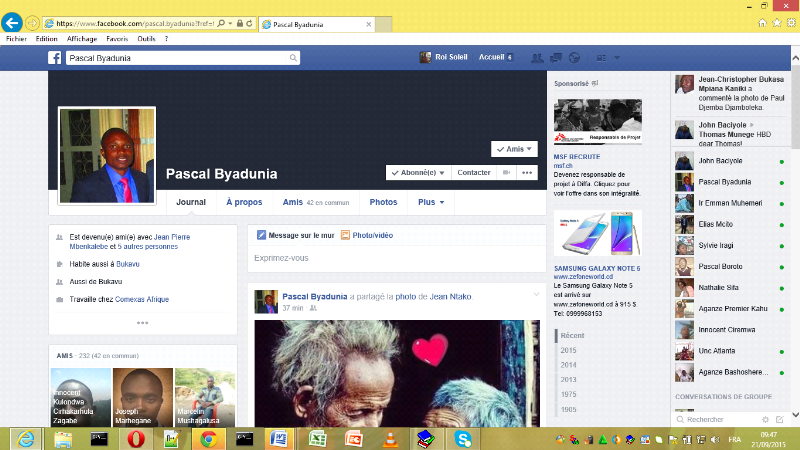
Task: Open the friend requests icon in top bar
Action: coord(538,58)
